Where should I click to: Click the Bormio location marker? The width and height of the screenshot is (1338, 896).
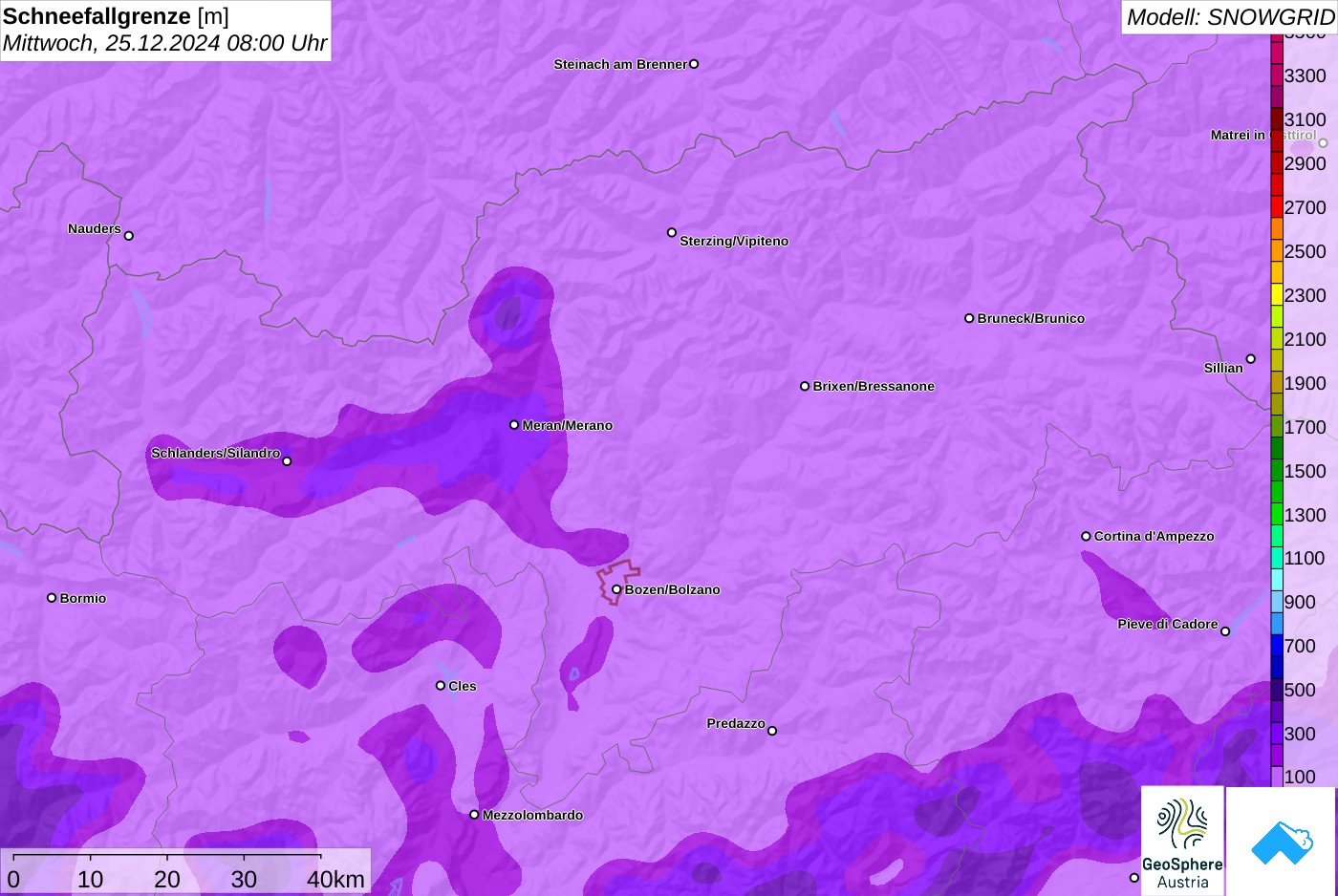point(52,598)
